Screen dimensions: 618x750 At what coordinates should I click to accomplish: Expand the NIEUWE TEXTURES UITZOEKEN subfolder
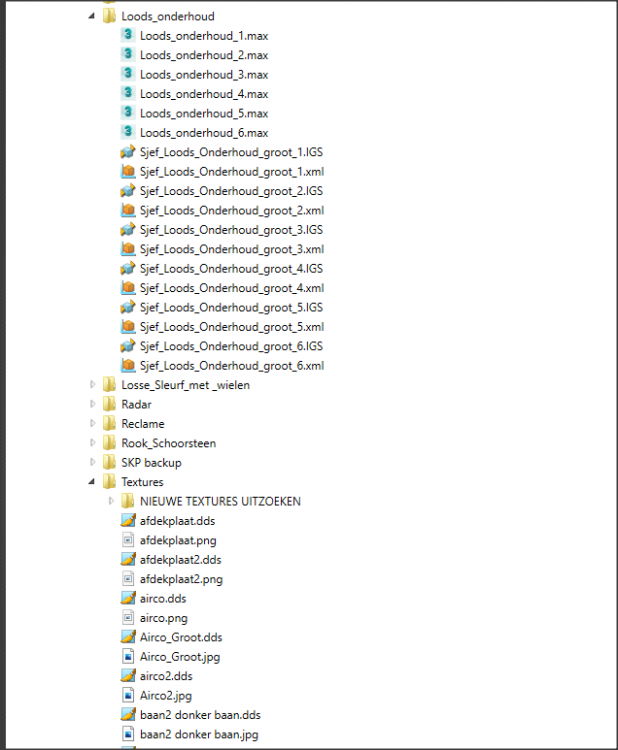tap(111, 501)
